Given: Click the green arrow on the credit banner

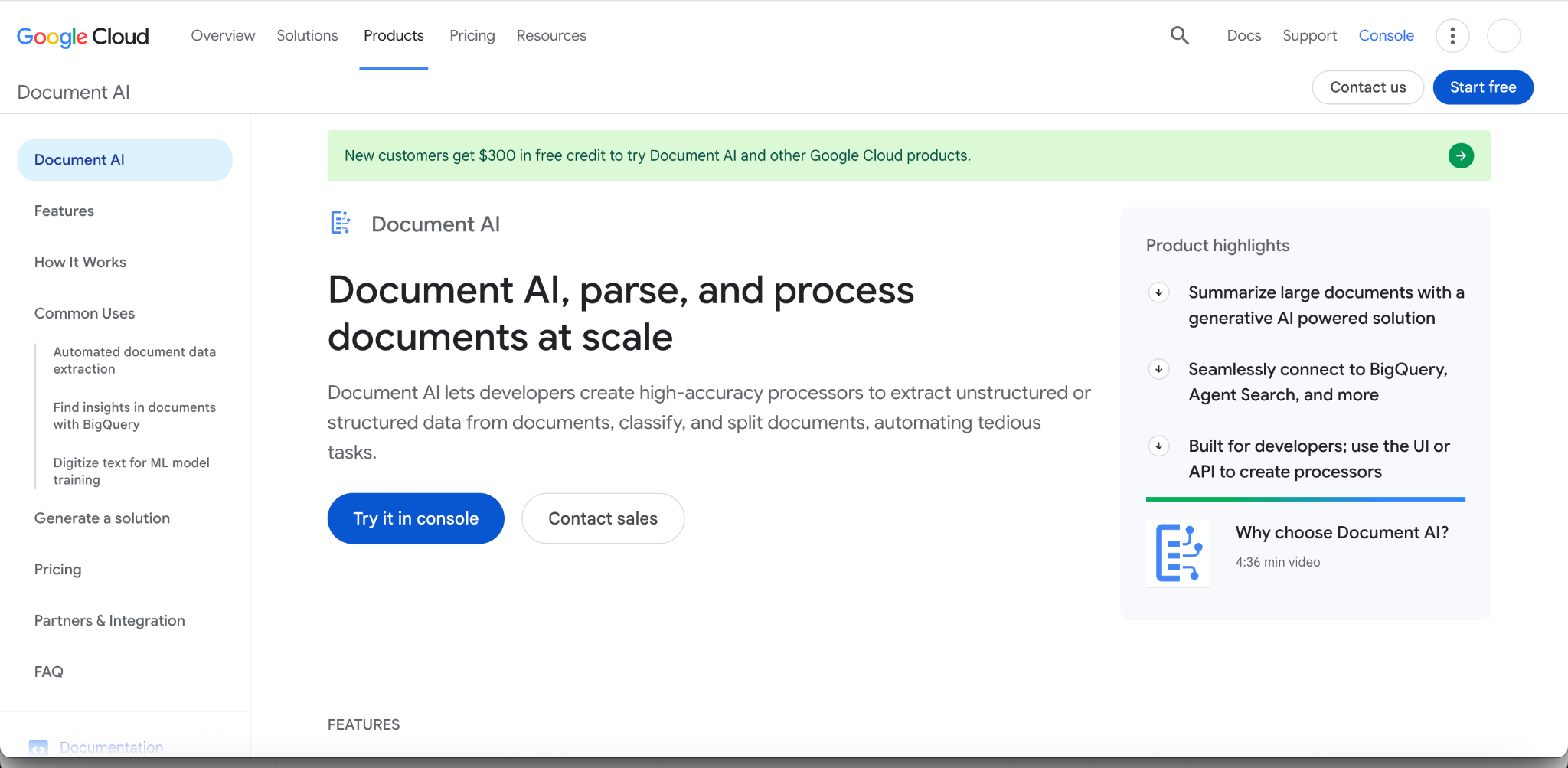Looking at the screenshot, I should pos(1461,156).
